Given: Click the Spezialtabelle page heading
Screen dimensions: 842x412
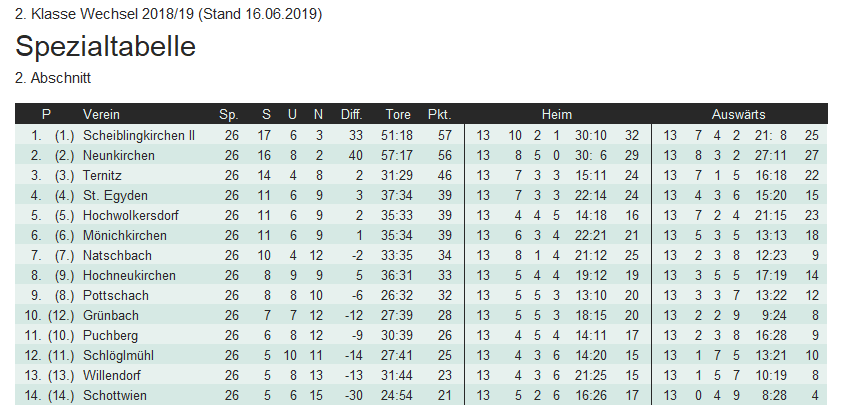Looking at the screenshot, I should tap(105, 47).
